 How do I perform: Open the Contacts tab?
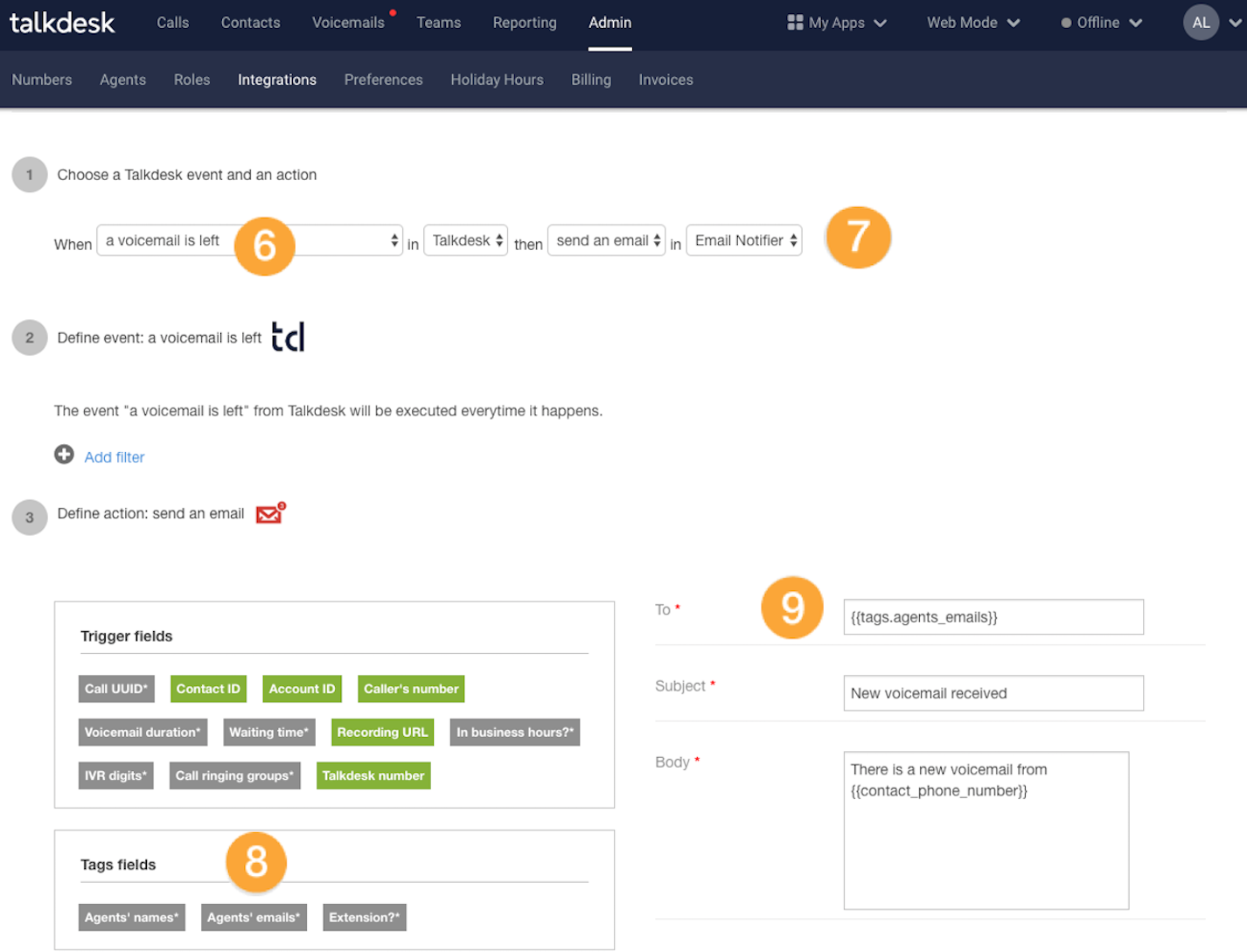(250, 23)
